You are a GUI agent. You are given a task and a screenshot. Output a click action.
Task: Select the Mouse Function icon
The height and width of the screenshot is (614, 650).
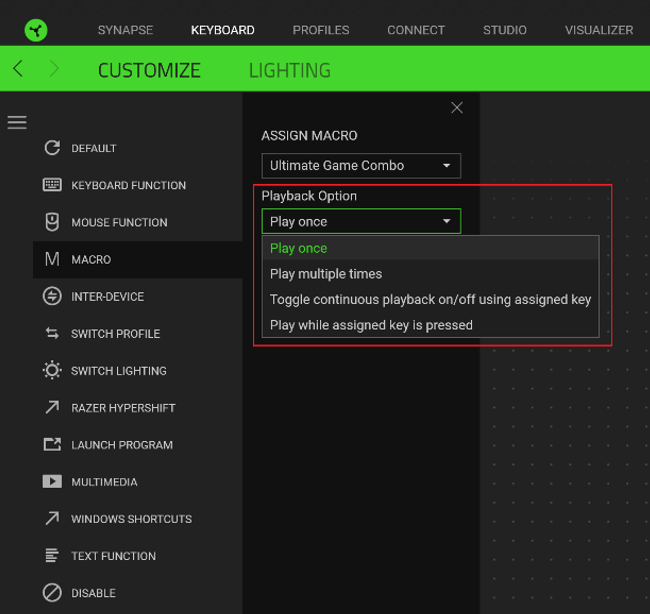pos(52,222)
